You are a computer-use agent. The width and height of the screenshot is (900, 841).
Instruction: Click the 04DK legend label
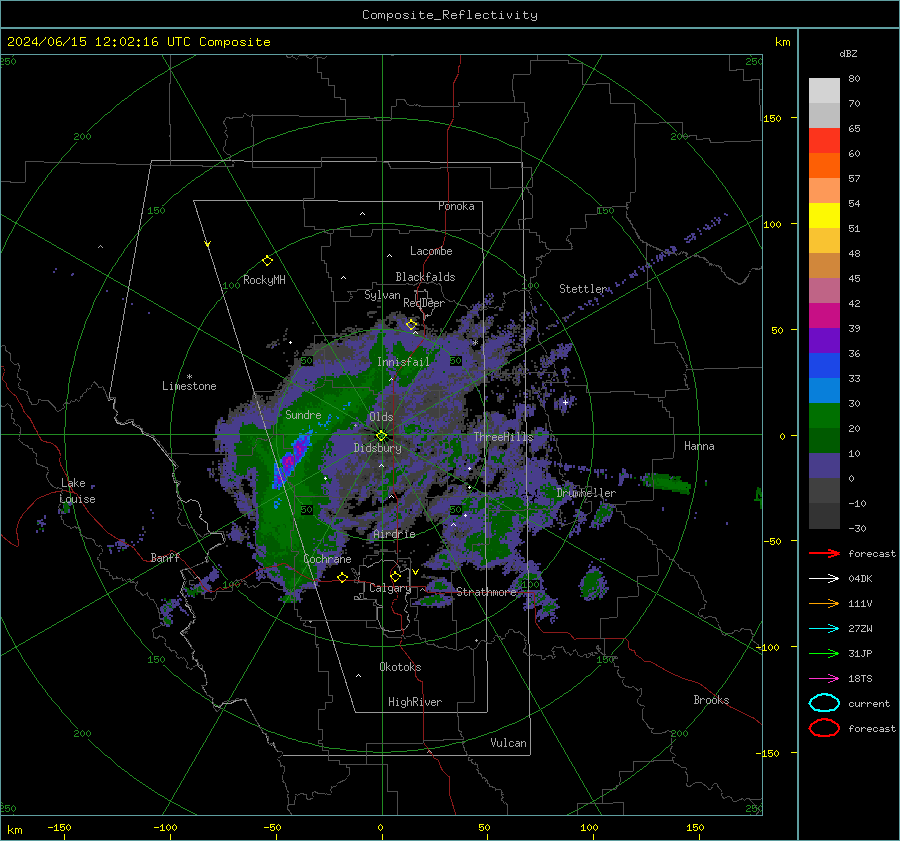860,579
